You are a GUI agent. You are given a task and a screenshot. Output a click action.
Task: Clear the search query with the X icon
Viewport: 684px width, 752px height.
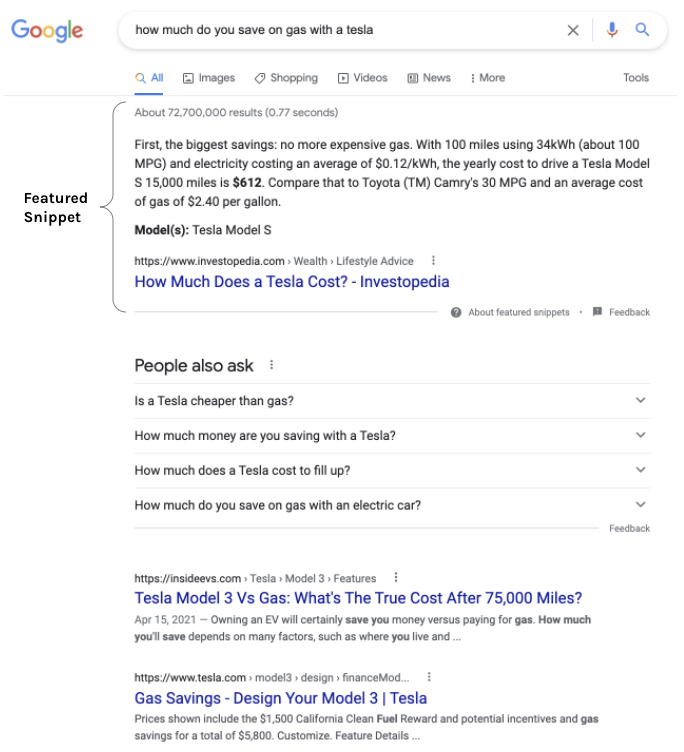click(x=573, y=30)
